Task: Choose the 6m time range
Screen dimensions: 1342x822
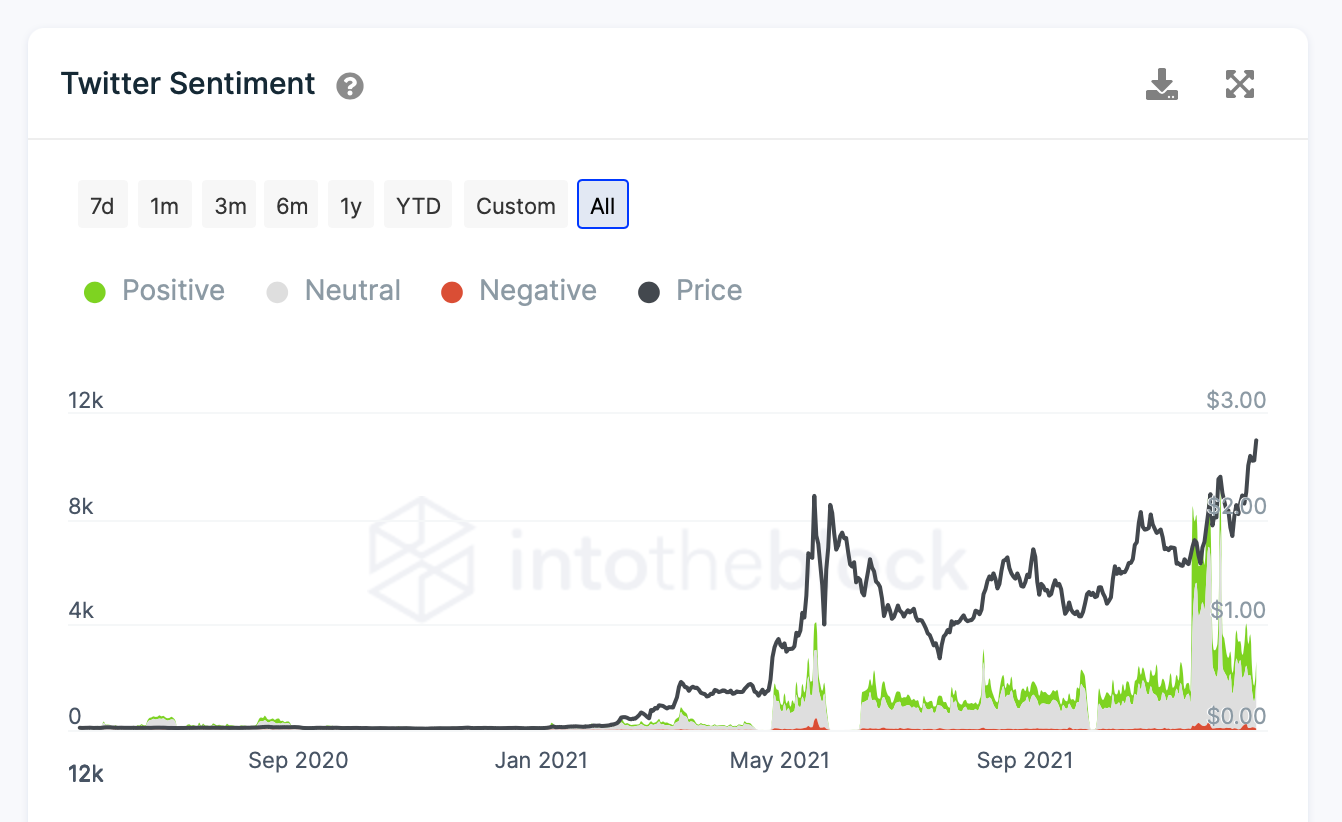Action: pos(292,205)
